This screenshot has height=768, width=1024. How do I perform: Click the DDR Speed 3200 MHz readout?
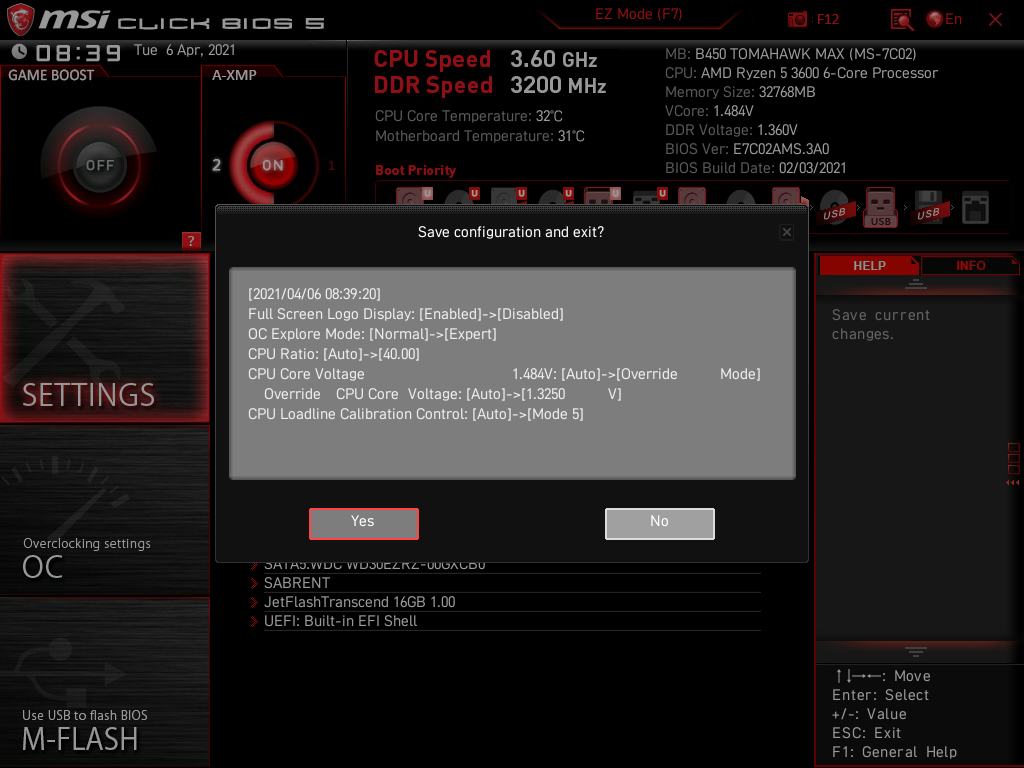(490, 86)
